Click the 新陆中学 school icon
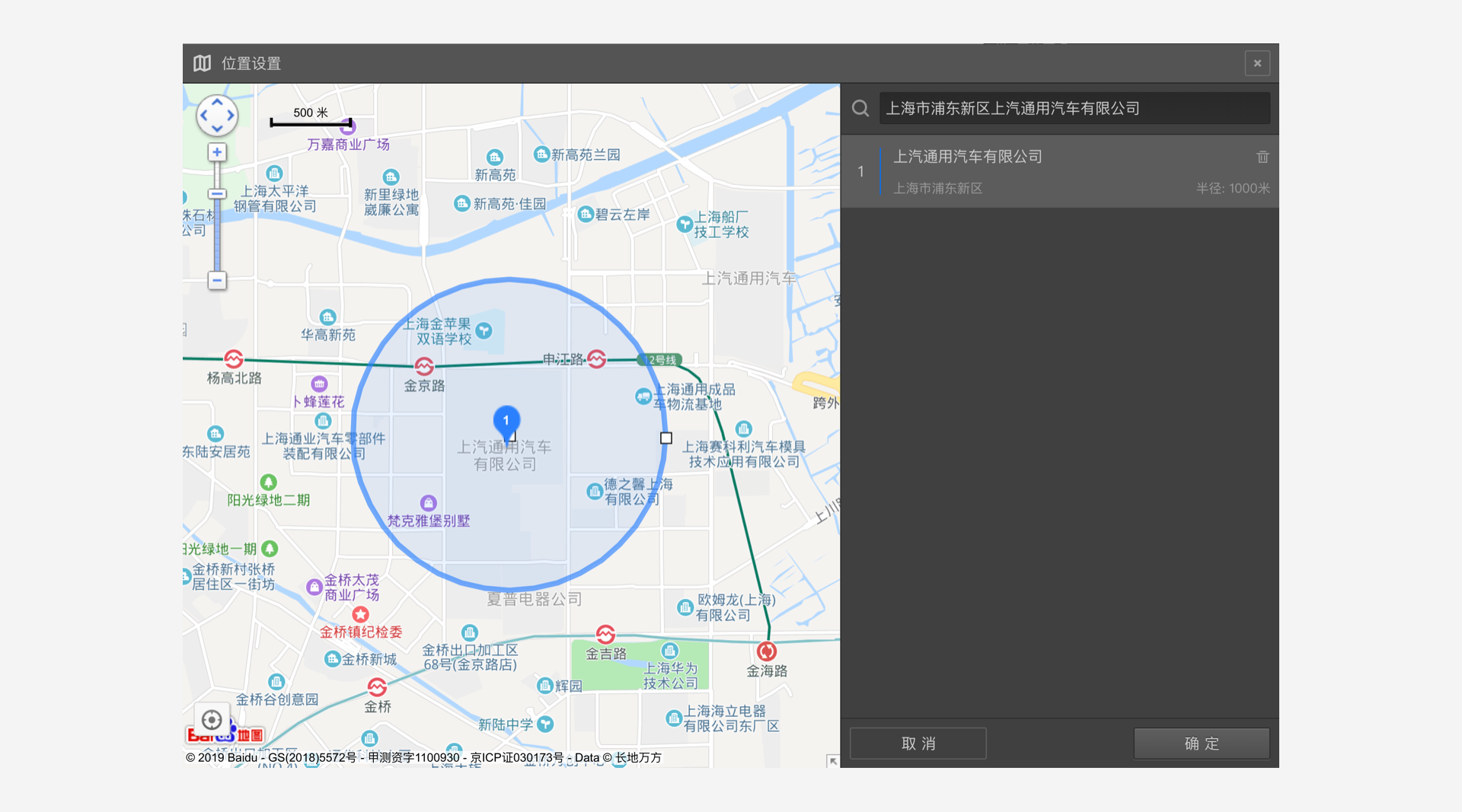The image size is (1462, 812). tap(545, 724)
